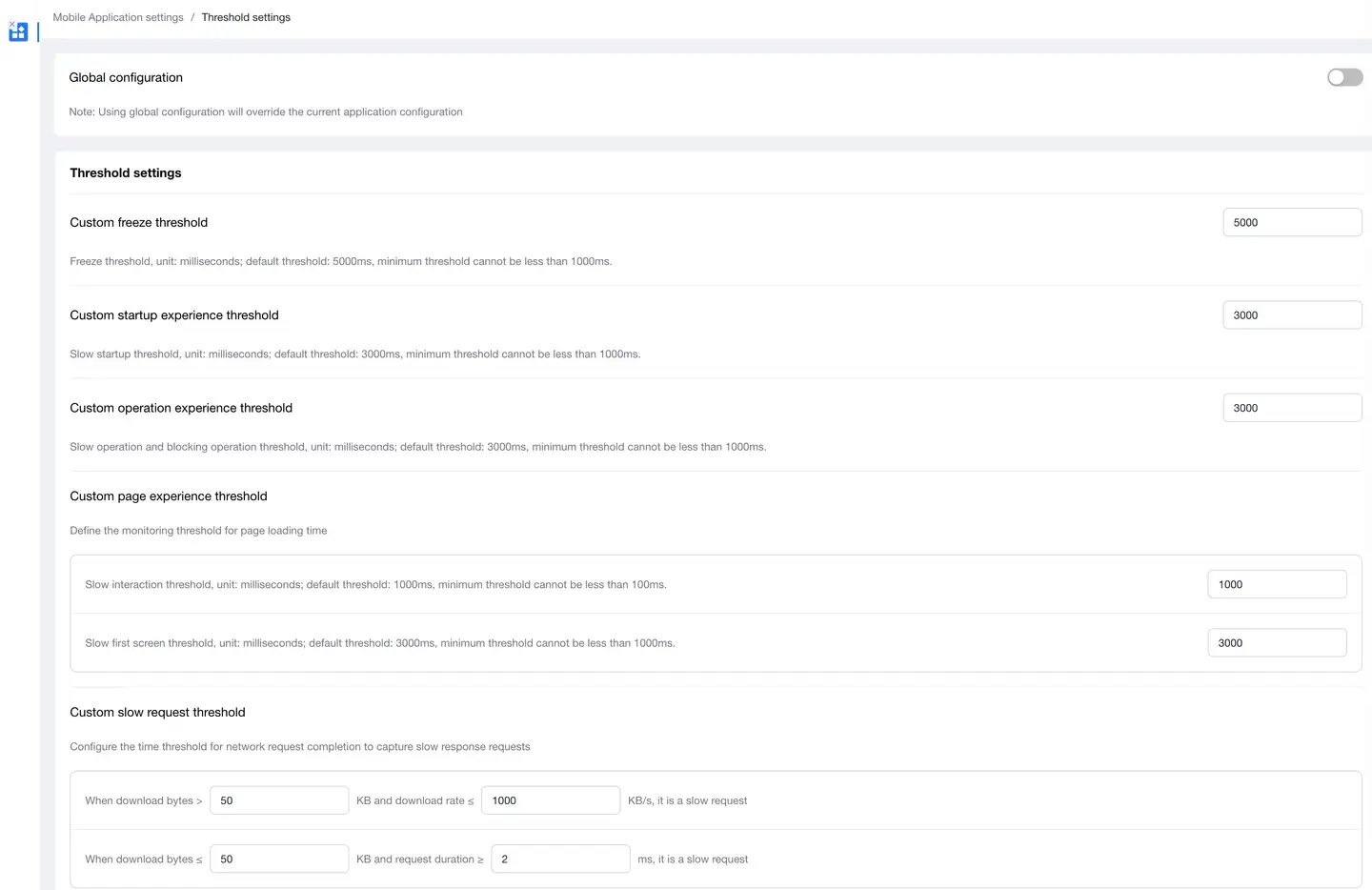The height and width of the screenshot is (890, 1372).
Task: Click the Custom page experience threshold label
Action: (169, 496)
